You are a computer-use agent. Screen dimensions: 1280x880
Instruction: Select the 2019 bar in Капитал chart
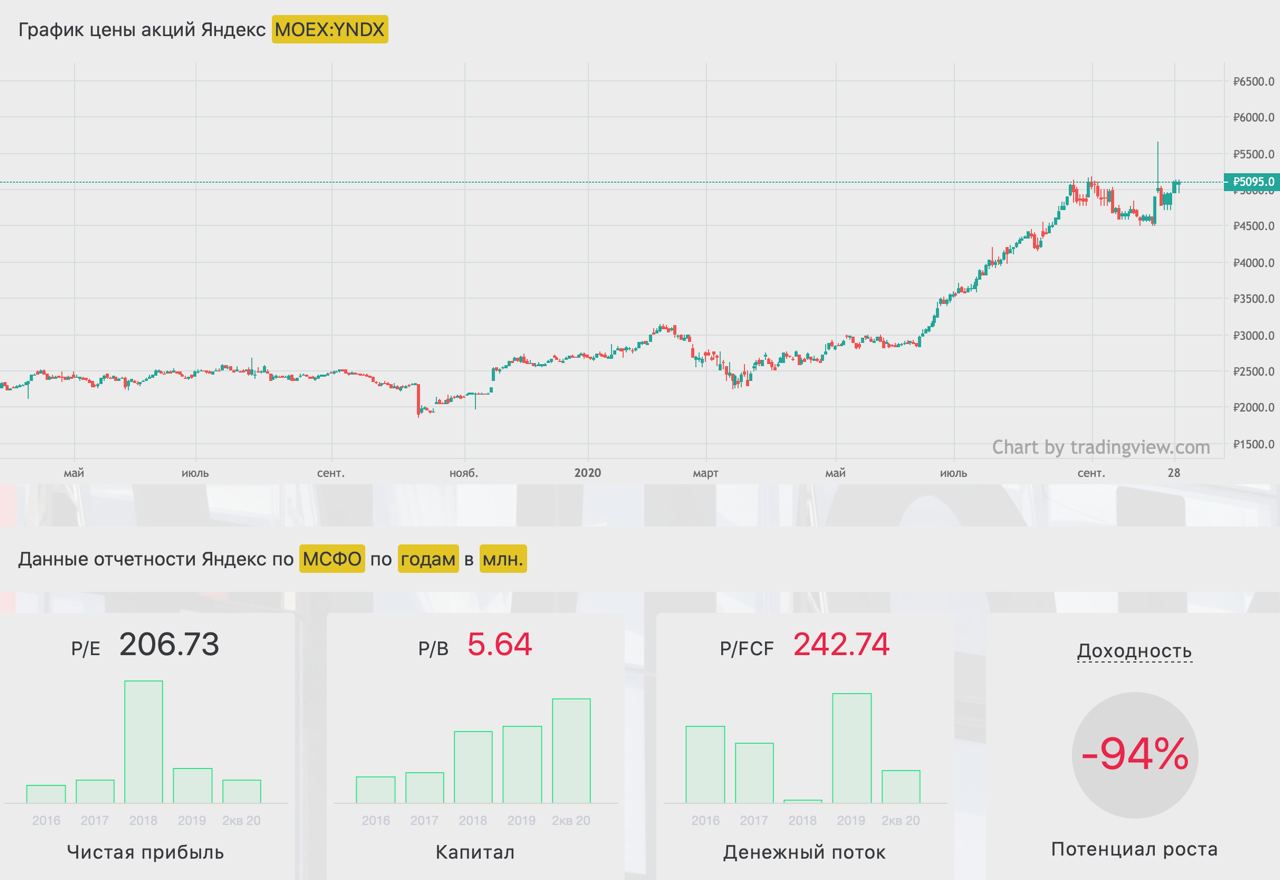click(x=522, y=764)
